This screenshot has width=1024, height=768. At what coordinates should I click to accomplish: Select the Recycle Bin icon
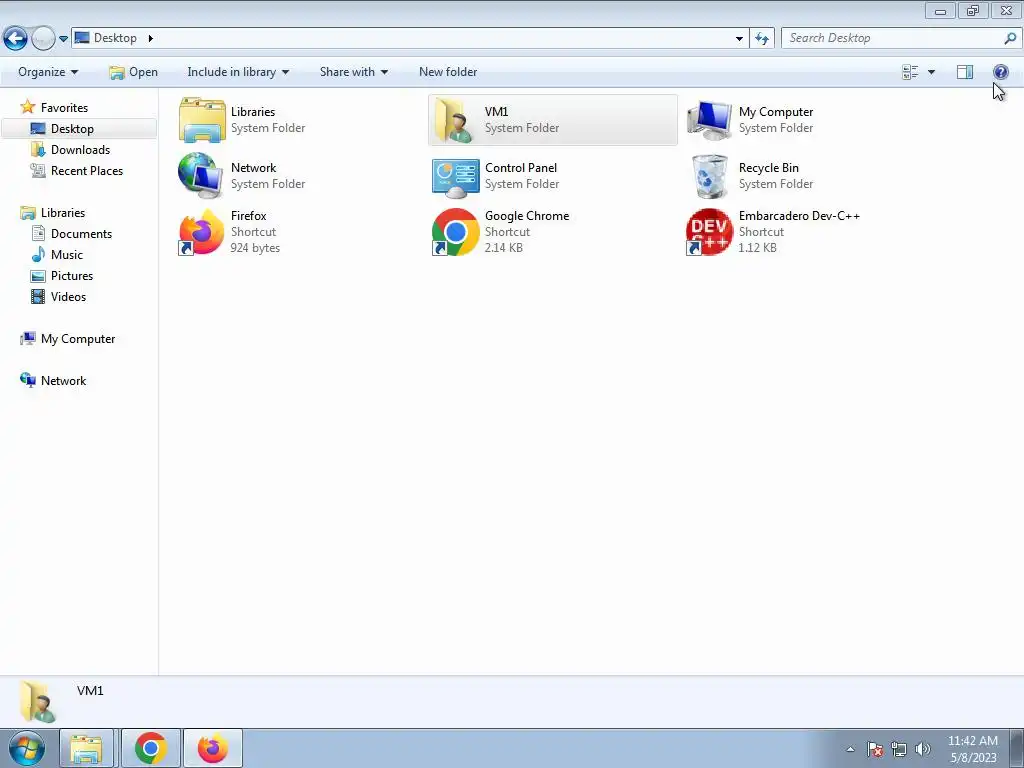(x=710, y=176)
